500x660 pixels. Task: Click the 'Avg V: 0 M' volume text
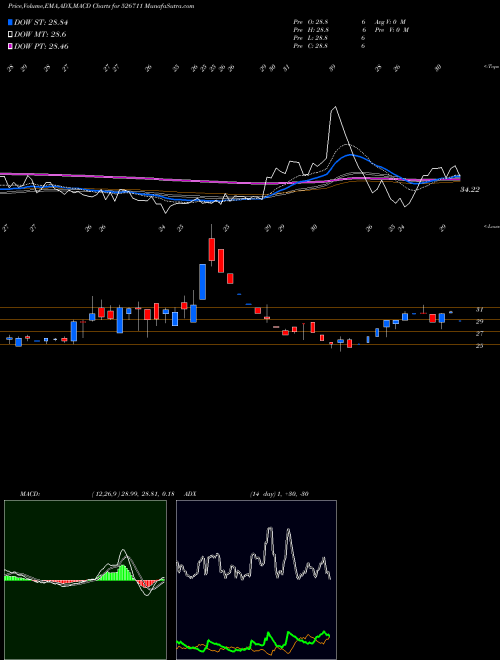389,22
